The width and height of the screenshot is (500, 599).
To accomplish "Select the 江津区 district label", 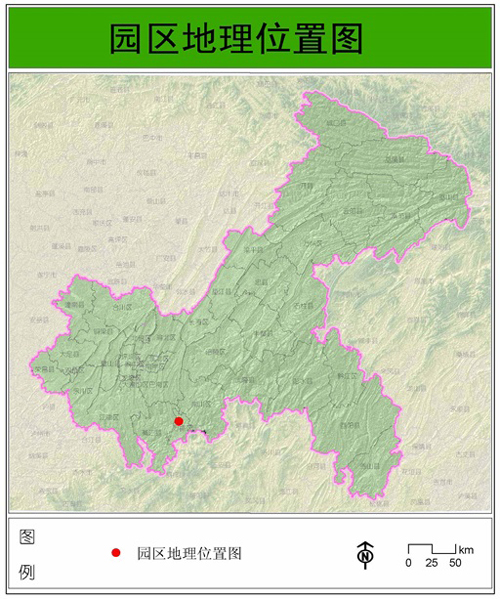I will coord(109,417).
